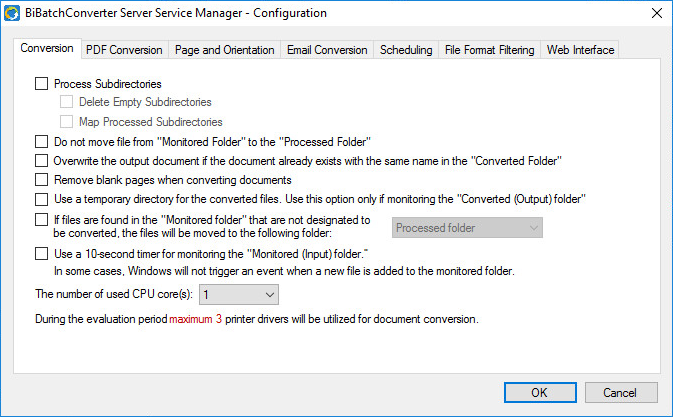Open the Processed folder dropdown

[467, 228]
